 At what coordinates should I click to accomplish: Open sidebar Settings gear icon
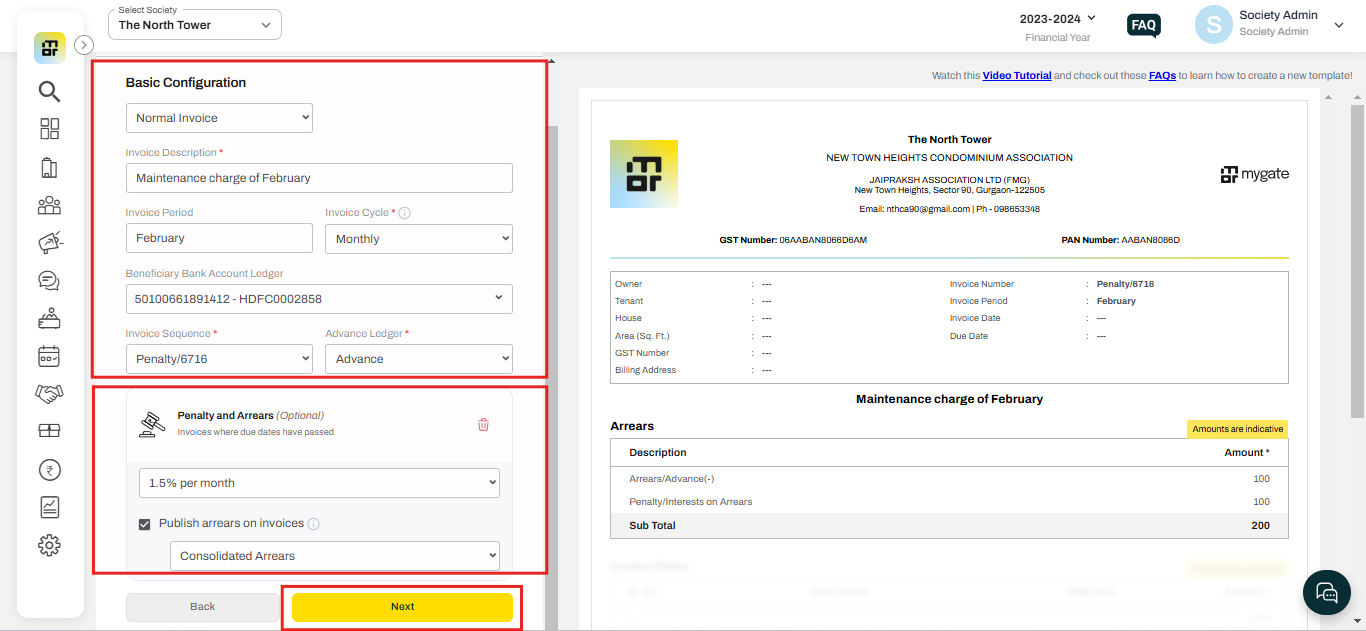coord(49,545)
